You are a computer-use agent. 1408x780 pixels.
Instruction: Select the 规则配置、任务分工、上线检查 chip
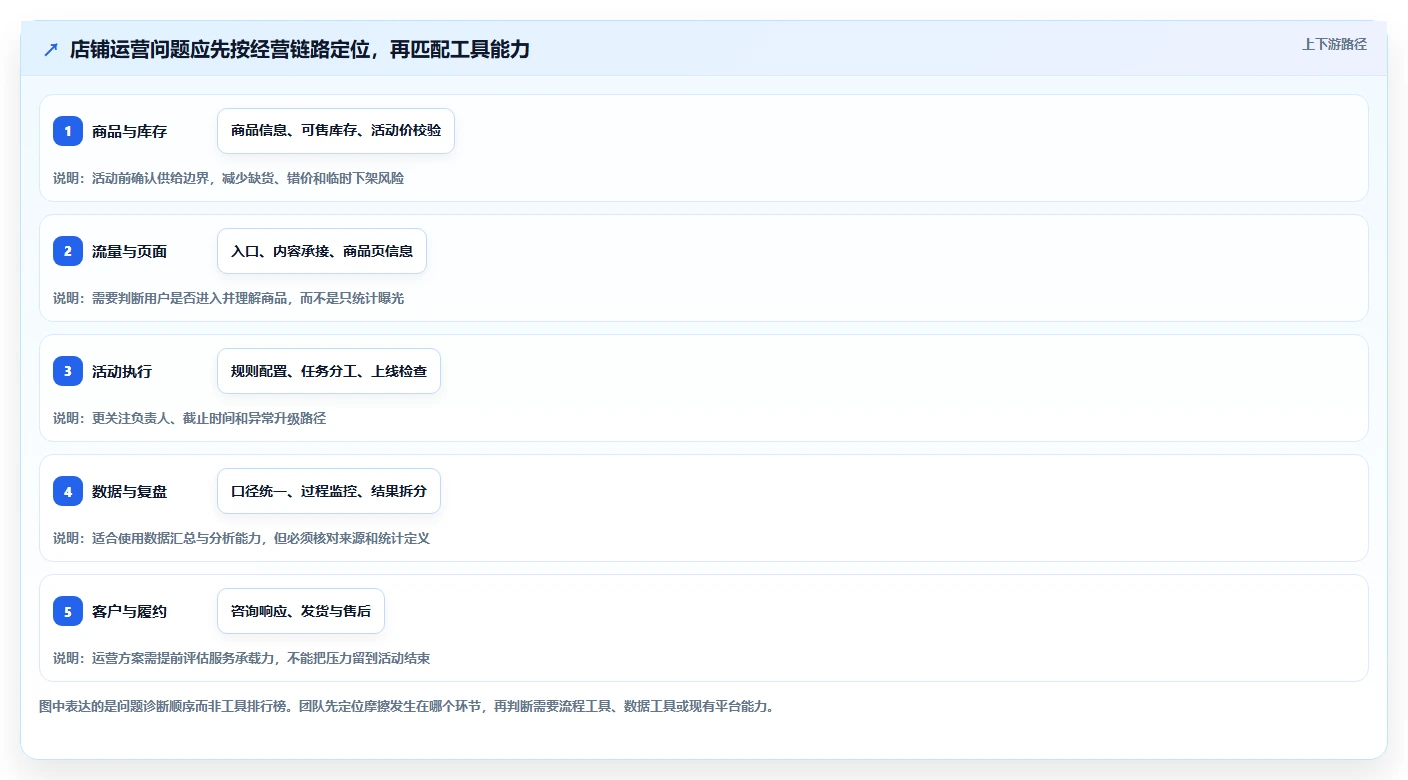(x=329, y=371)
